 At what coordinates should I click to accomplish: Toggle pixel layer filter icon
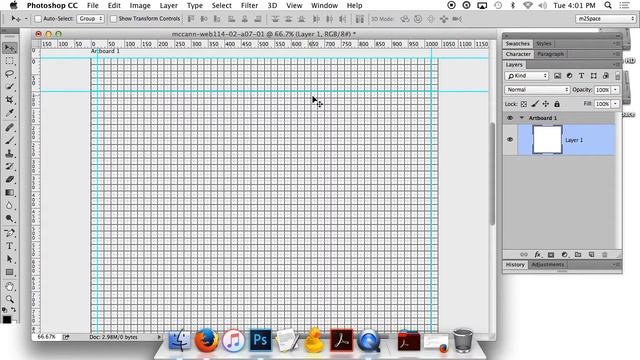click(x=557, y=76)
